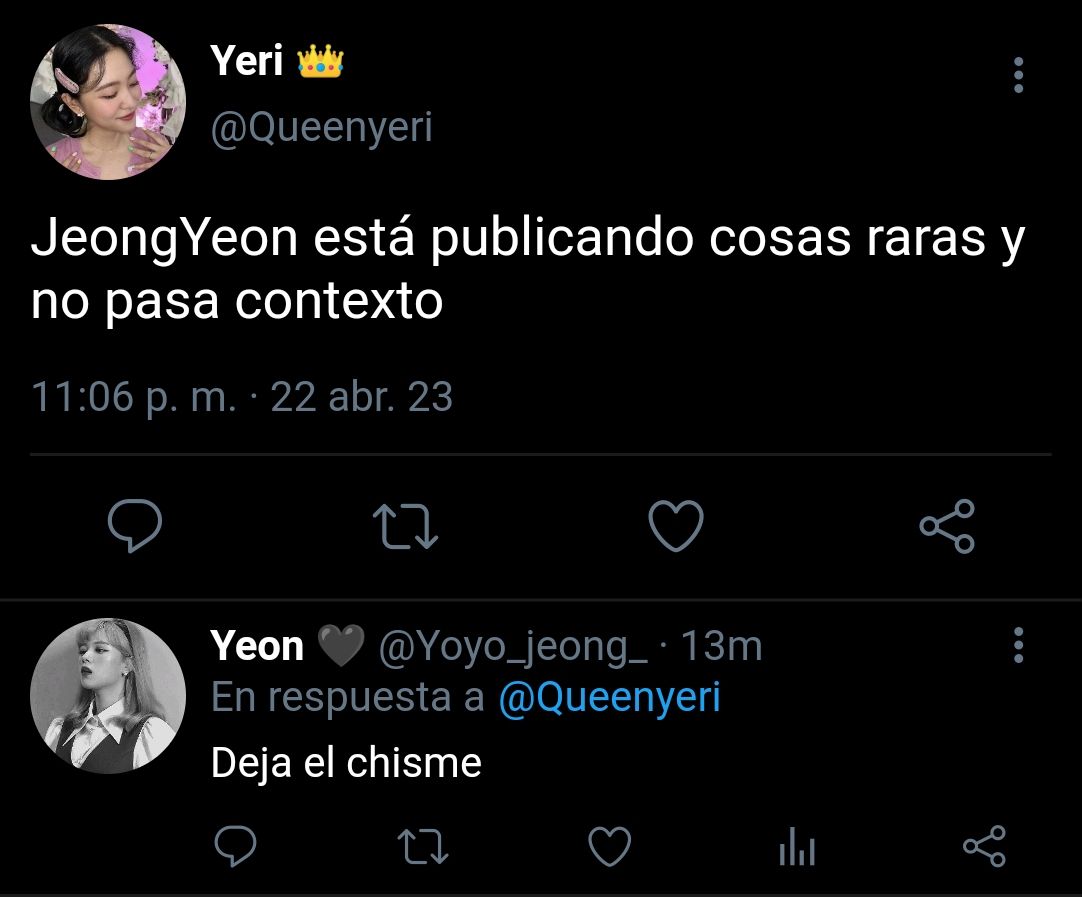Open Yeri's profile picture
Image resolution: width=1082 pixels, height=897 pixels.
pyautogui.click(x=108, y=102)
